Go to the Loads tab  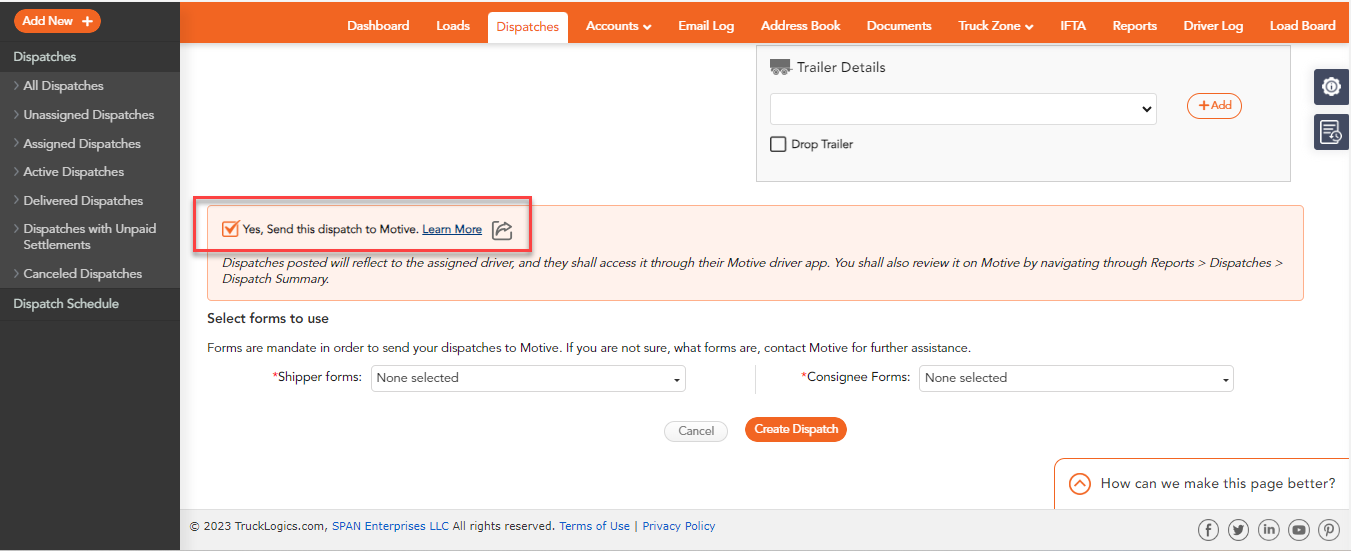(453, 26)
